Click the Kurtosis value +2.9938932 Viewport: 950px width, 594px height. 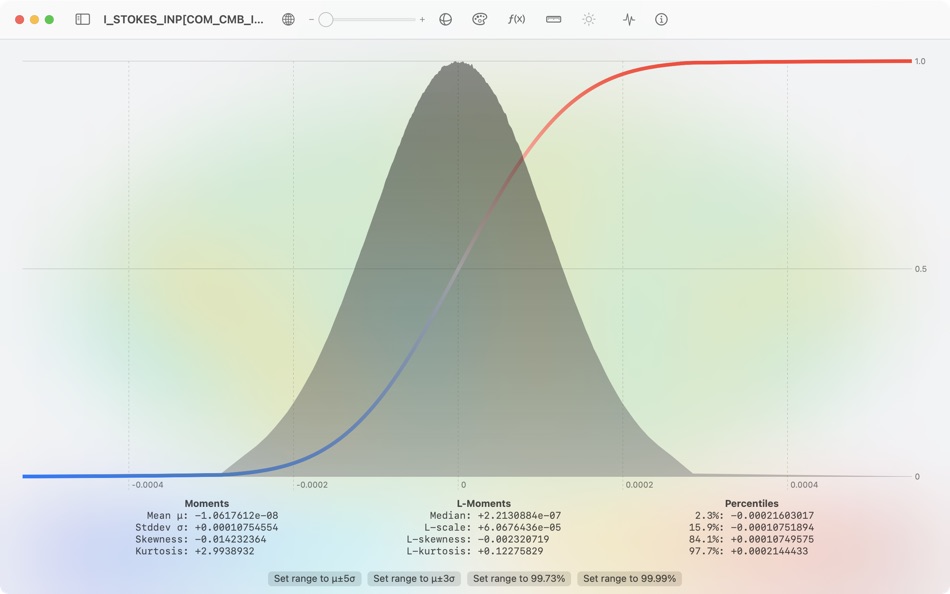[224, 551]
